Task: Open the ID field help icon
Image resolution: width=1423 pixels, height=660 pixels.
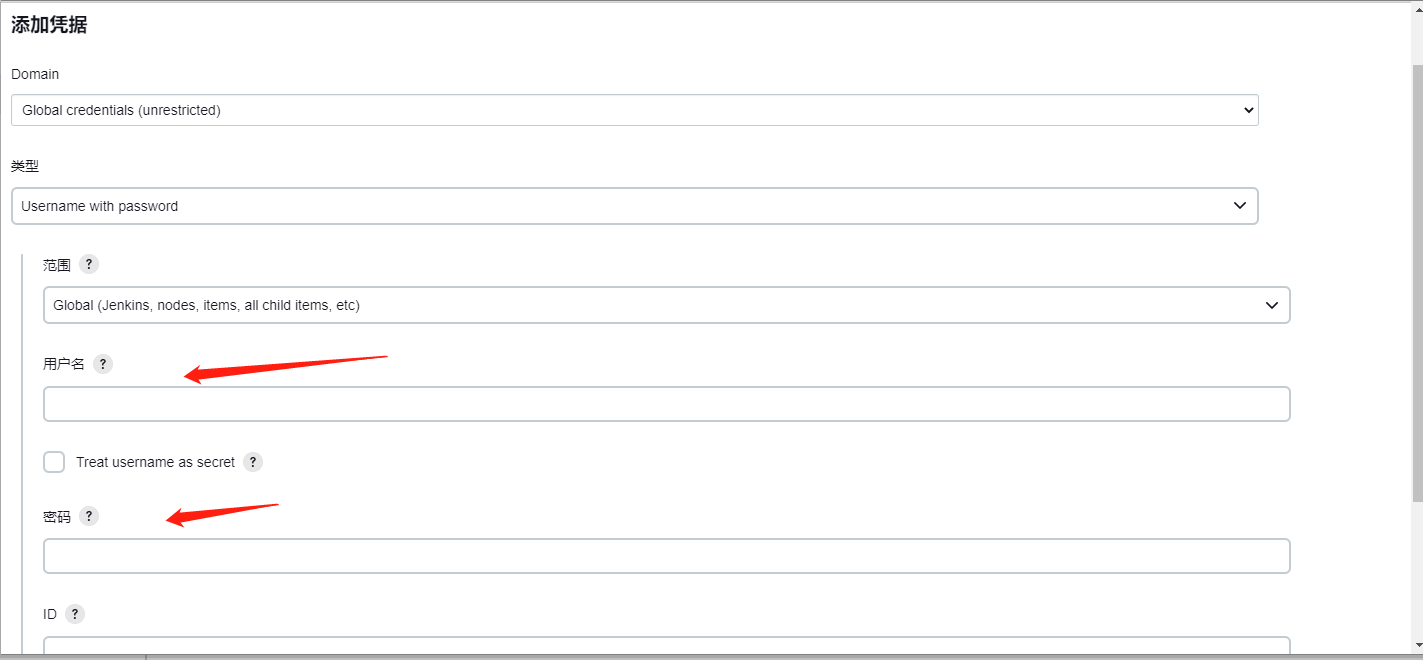Action: (x=75, y=614)
